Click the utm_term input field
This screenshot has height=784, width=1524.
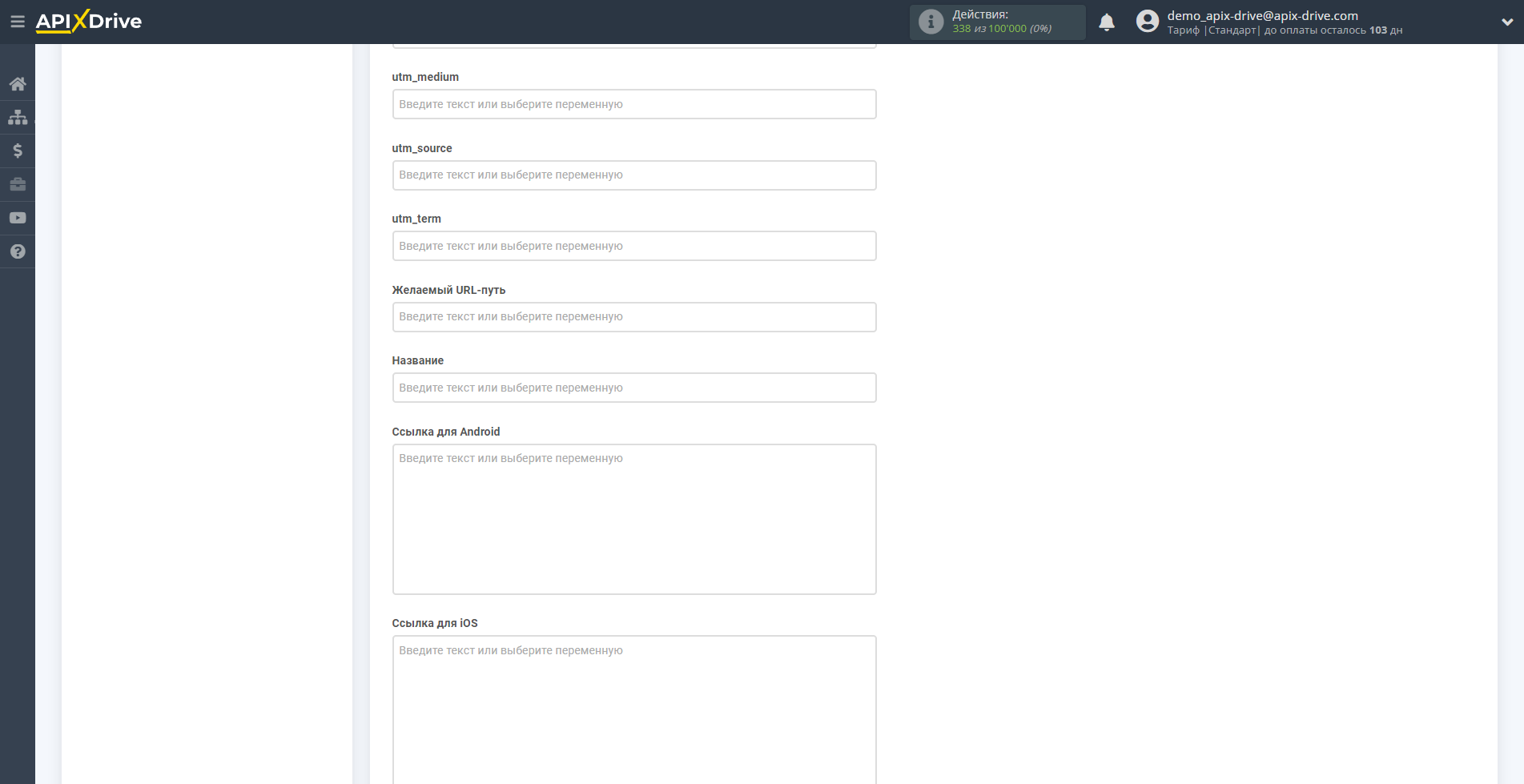pos(634,246)
